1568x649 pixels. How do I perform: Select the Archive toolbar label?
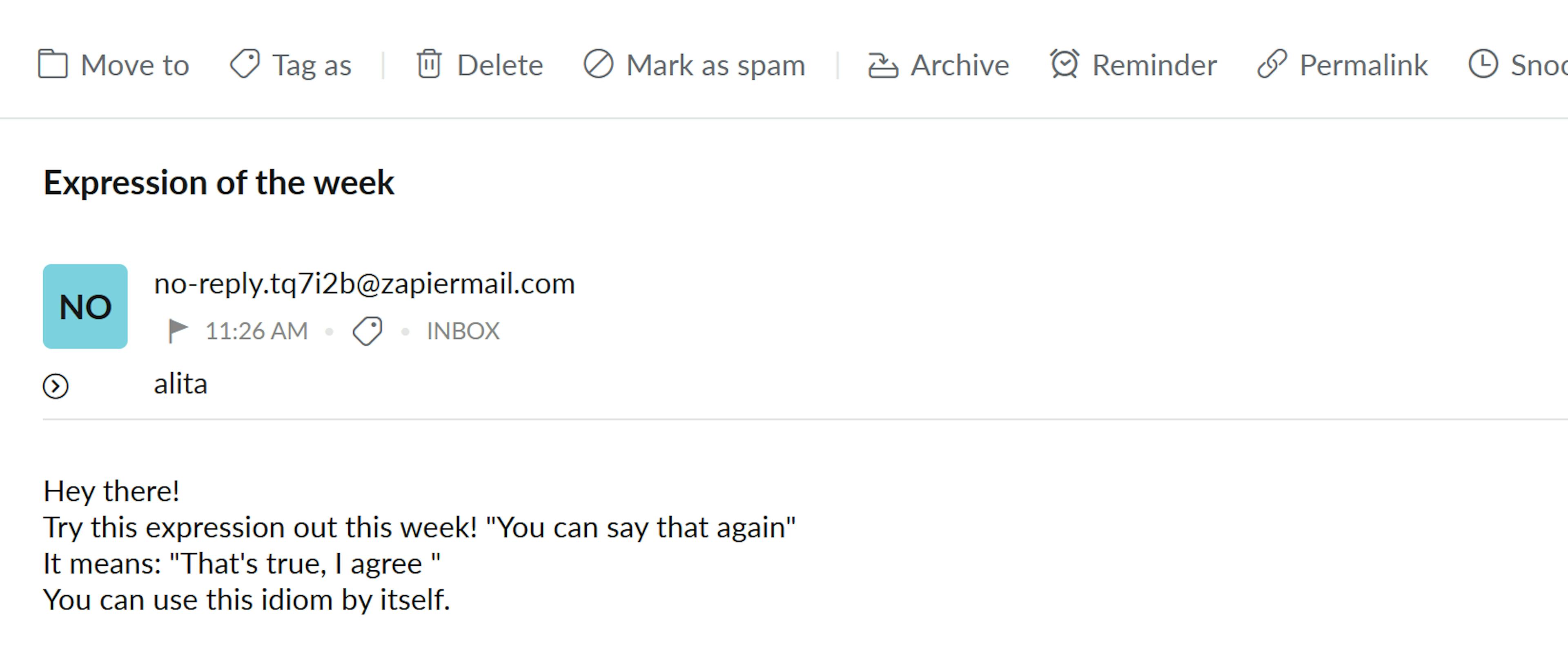960,65
